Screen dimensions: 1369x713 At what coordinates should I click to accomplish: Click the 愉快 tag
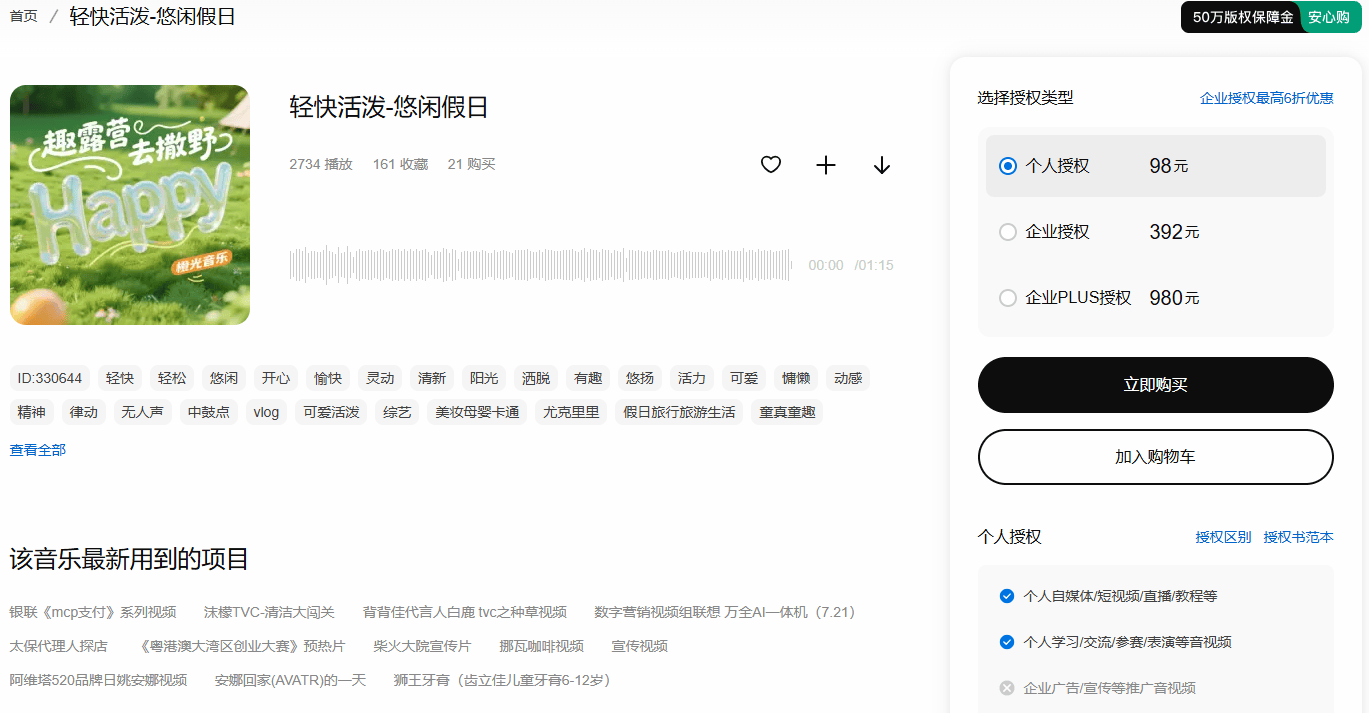tap(328, 378)
